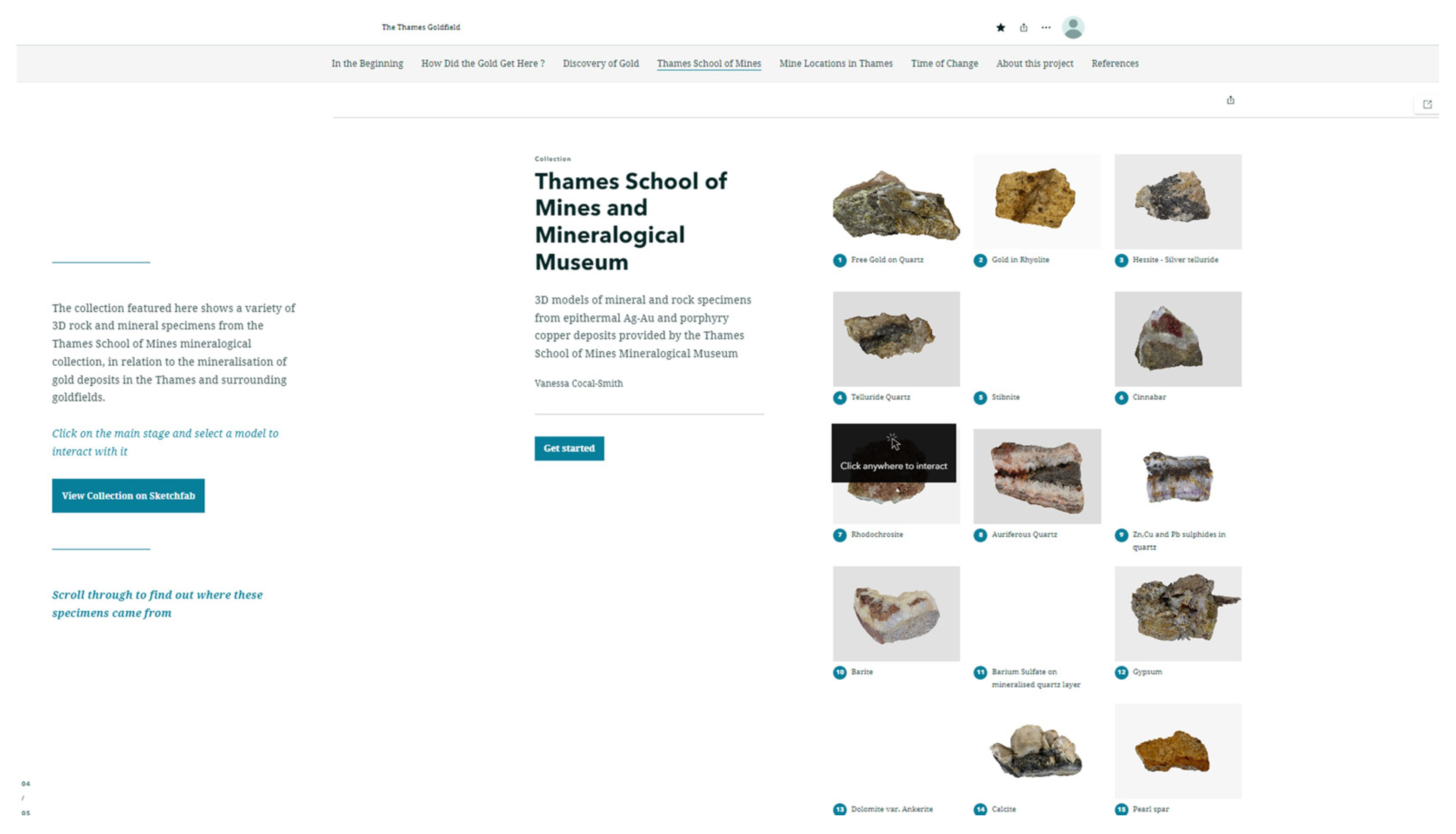This screenshot has width=1456, height=834.
Task: Open the Calcite specimen thumbnail
Action: [1037, 751]
